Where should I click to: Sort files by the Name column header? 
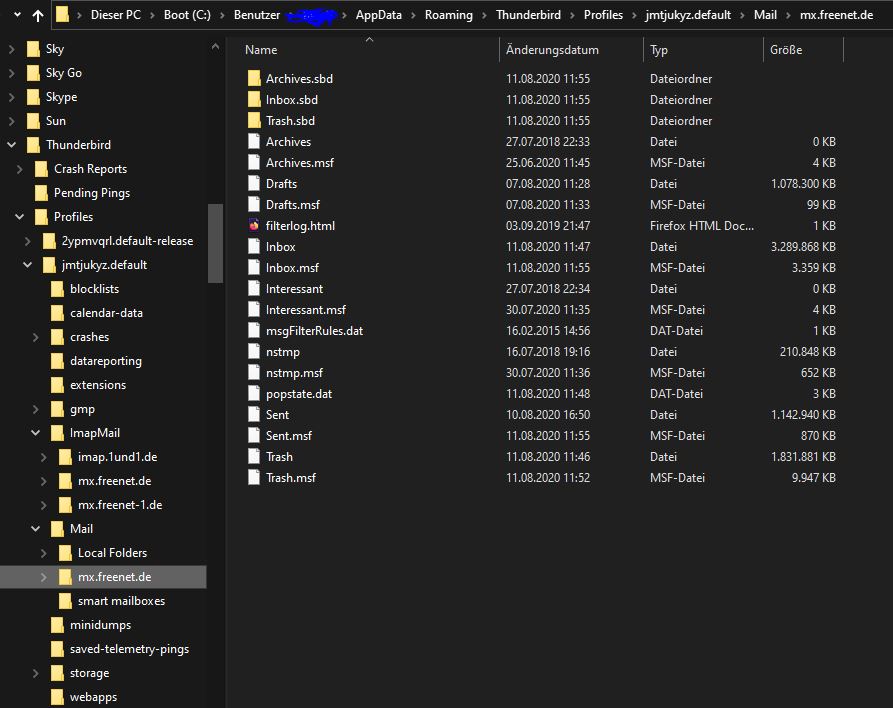[262, 50]
